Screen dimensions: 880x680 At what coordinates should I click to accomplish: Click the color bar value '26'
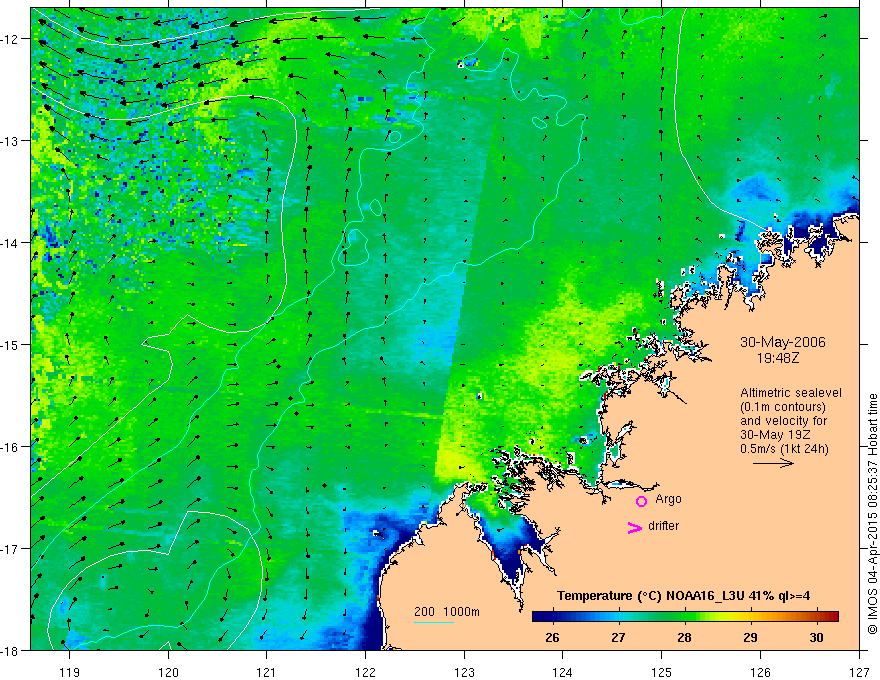coord(552,637)
